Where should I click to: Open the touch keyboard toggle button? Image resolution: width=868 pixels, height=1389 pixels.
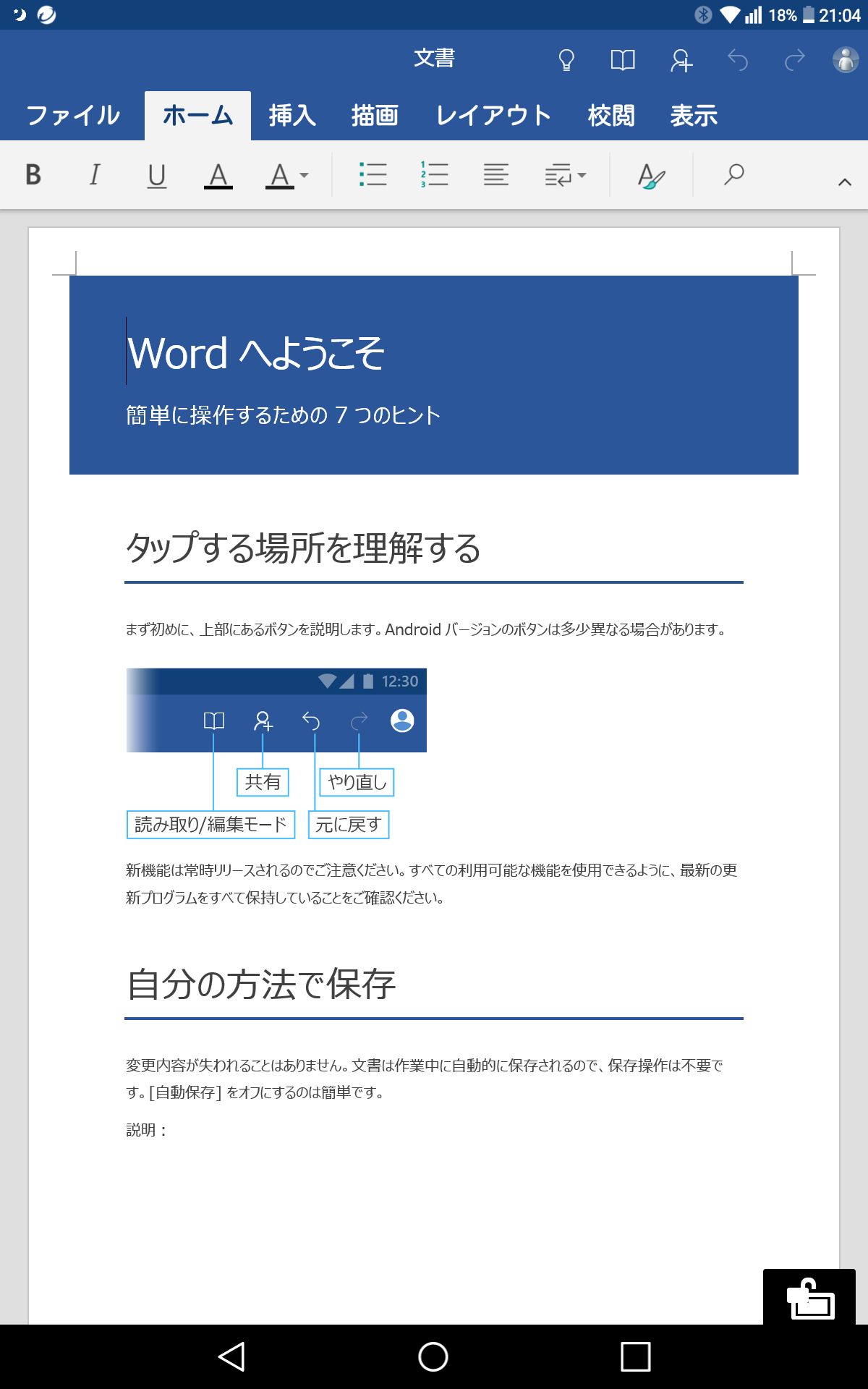pyautogui.click(x=809, y=1298)
